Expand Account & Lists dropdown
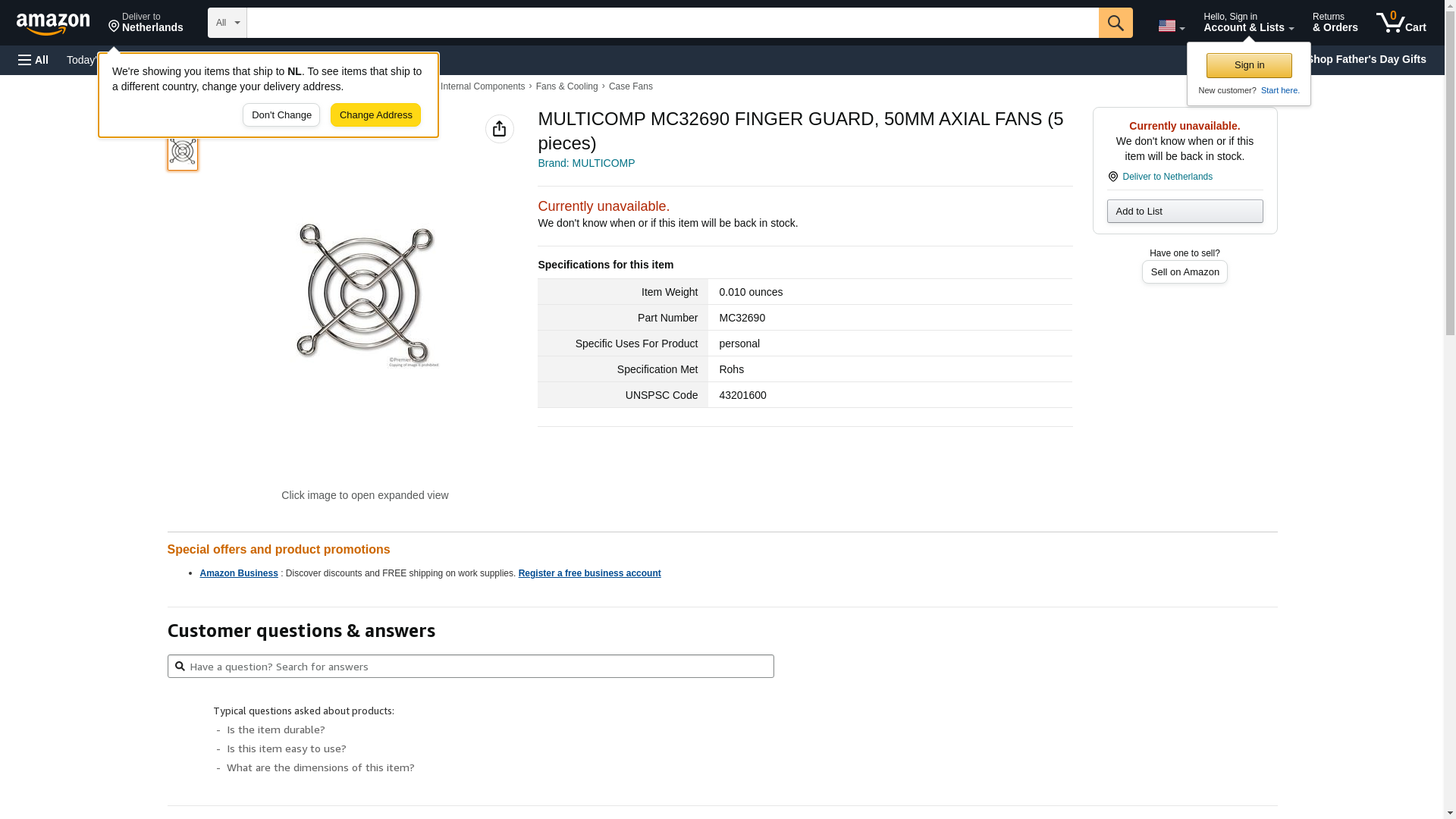The height and width of the screenshot is (819, 1456). tap(1247, 23)
